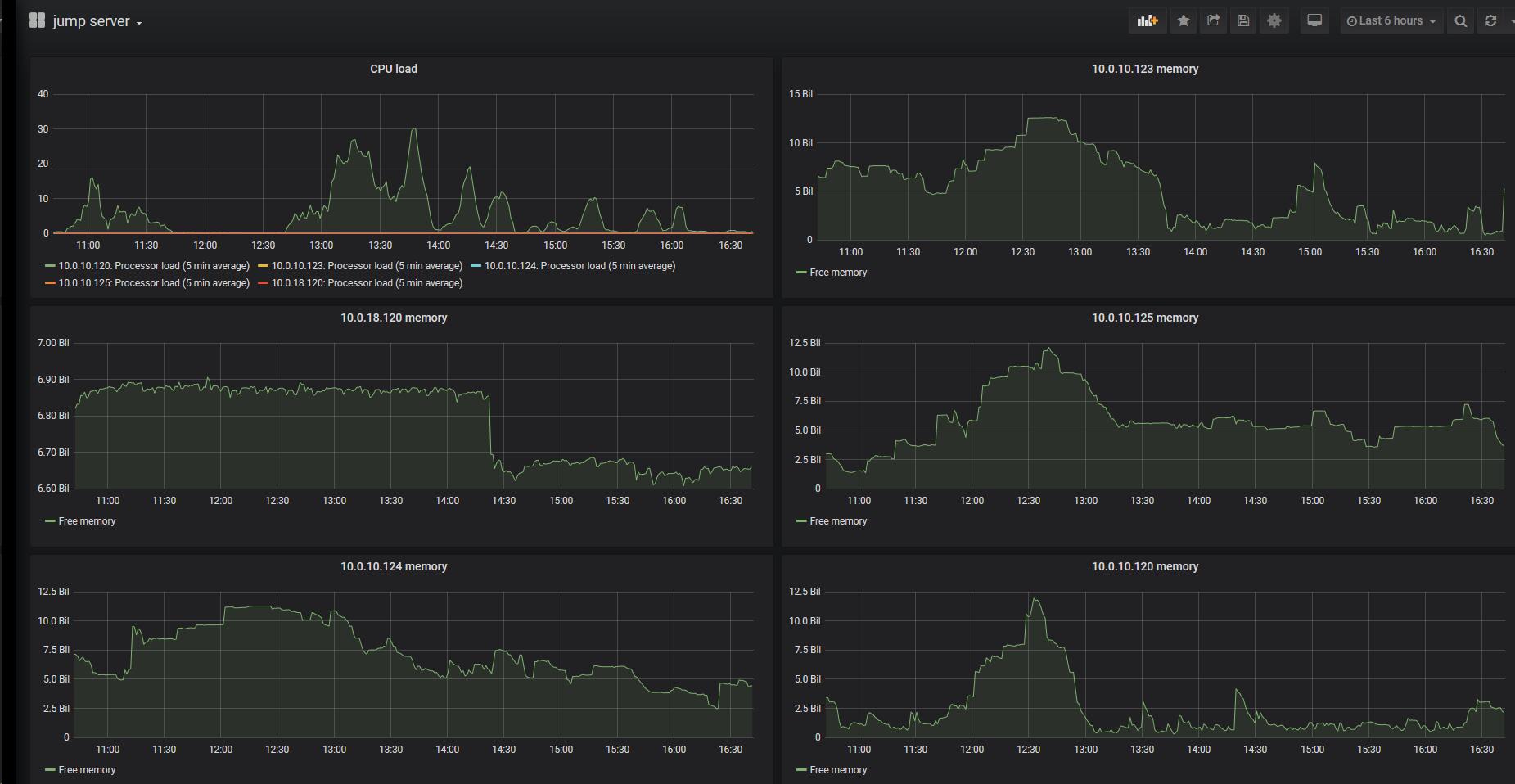Image resolution: width=1515 pixels, height=784 pixels.
Task: Toggle Free memory legend in 10.0.18.120 panel
Action: click(x=87, y=521)
